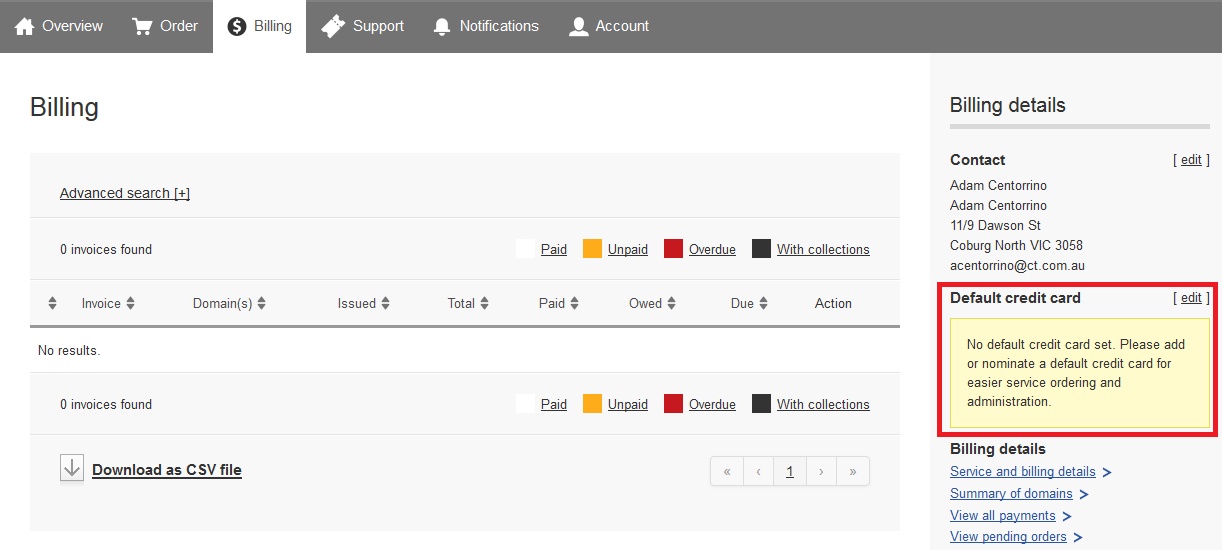1222x550 pixels.
Task: Filter by top Unpaid legend link
Action: (x=628, y=249)
